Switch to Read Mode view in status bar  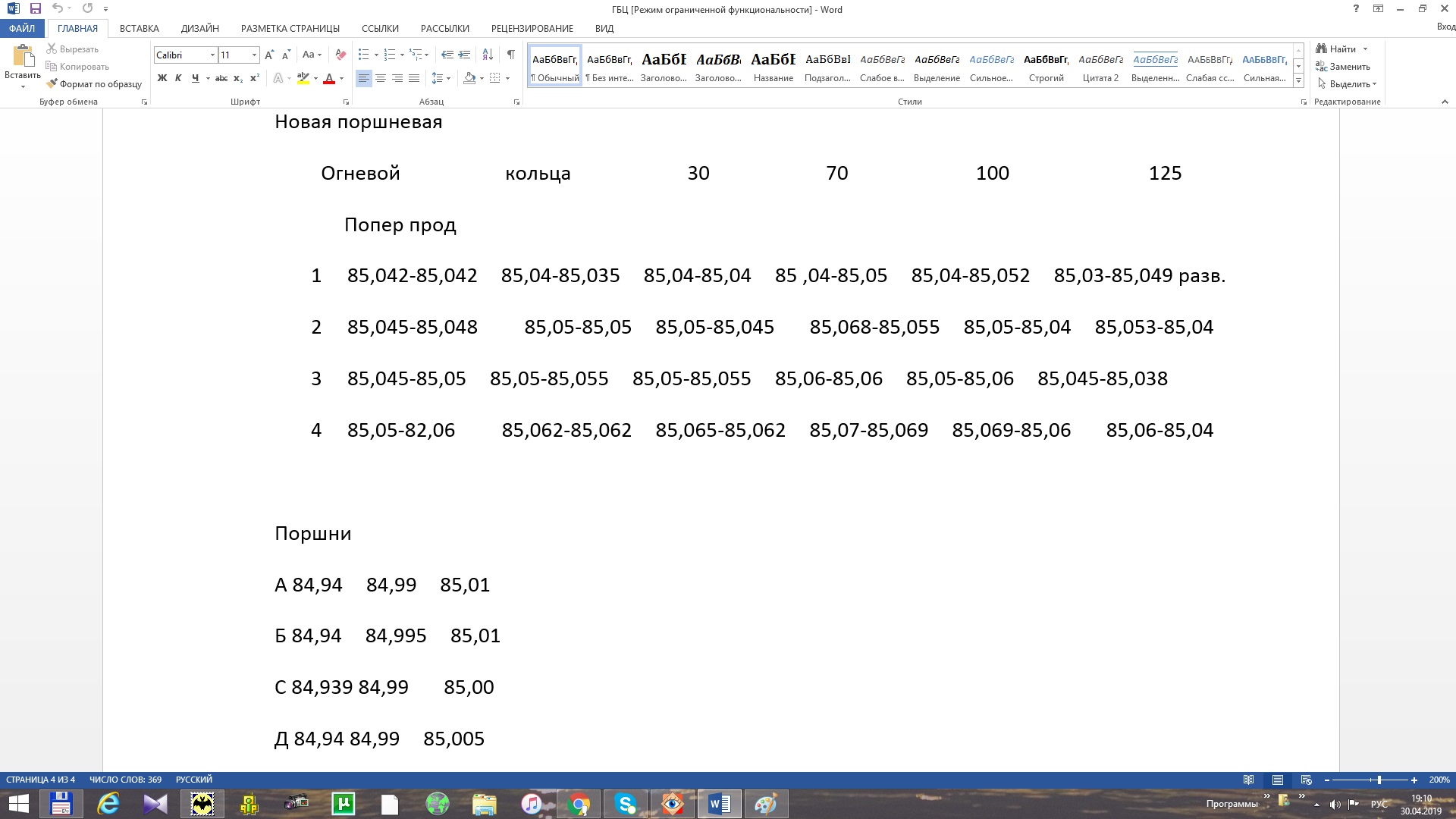(1248, 780)
